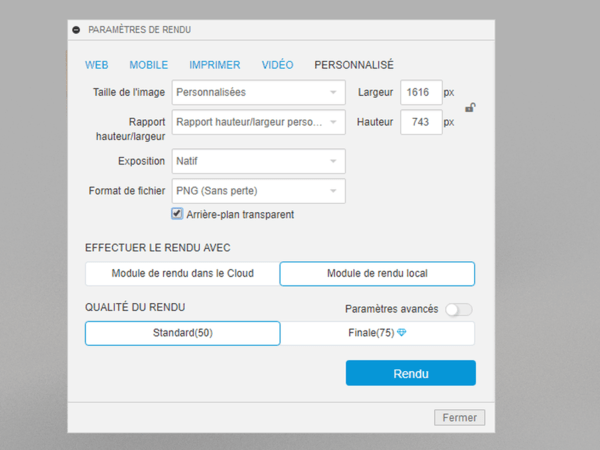Select Standard(50) render quality
Image resolution: width=600 pixels, height=450 pixels.
(183, 333)
